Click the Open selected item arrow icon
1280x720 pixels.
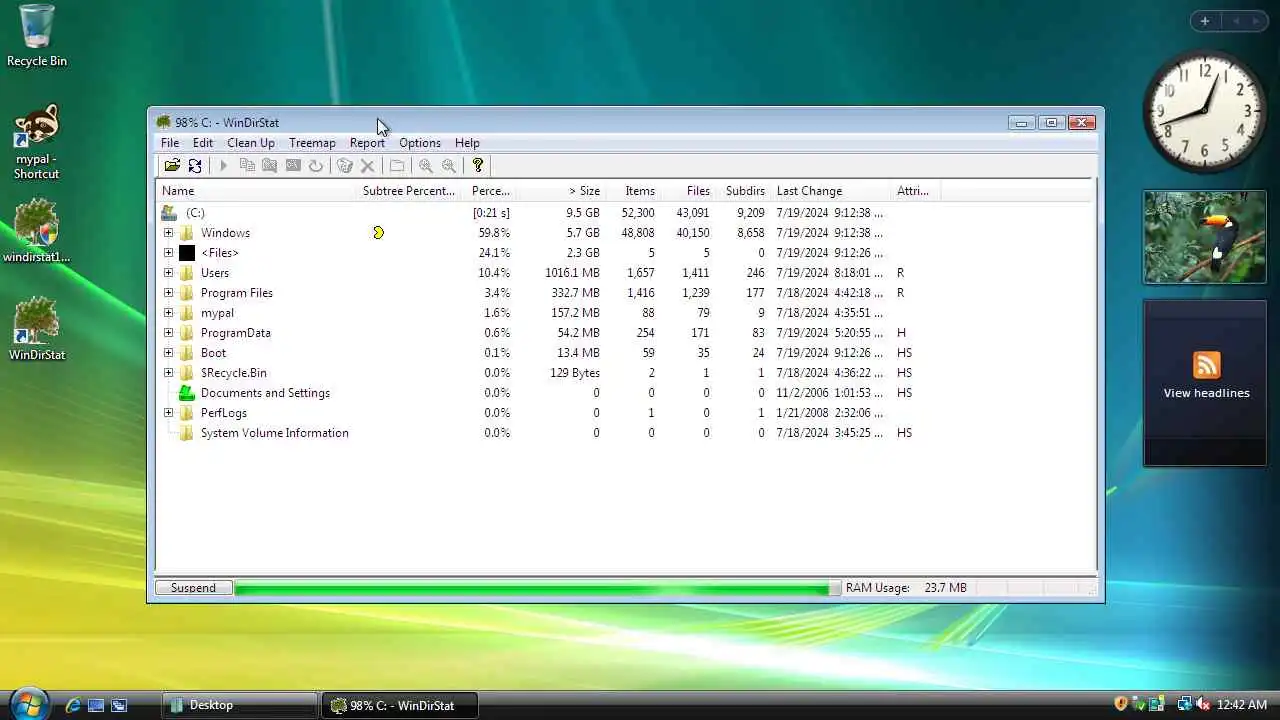click(x=224, y=166)
